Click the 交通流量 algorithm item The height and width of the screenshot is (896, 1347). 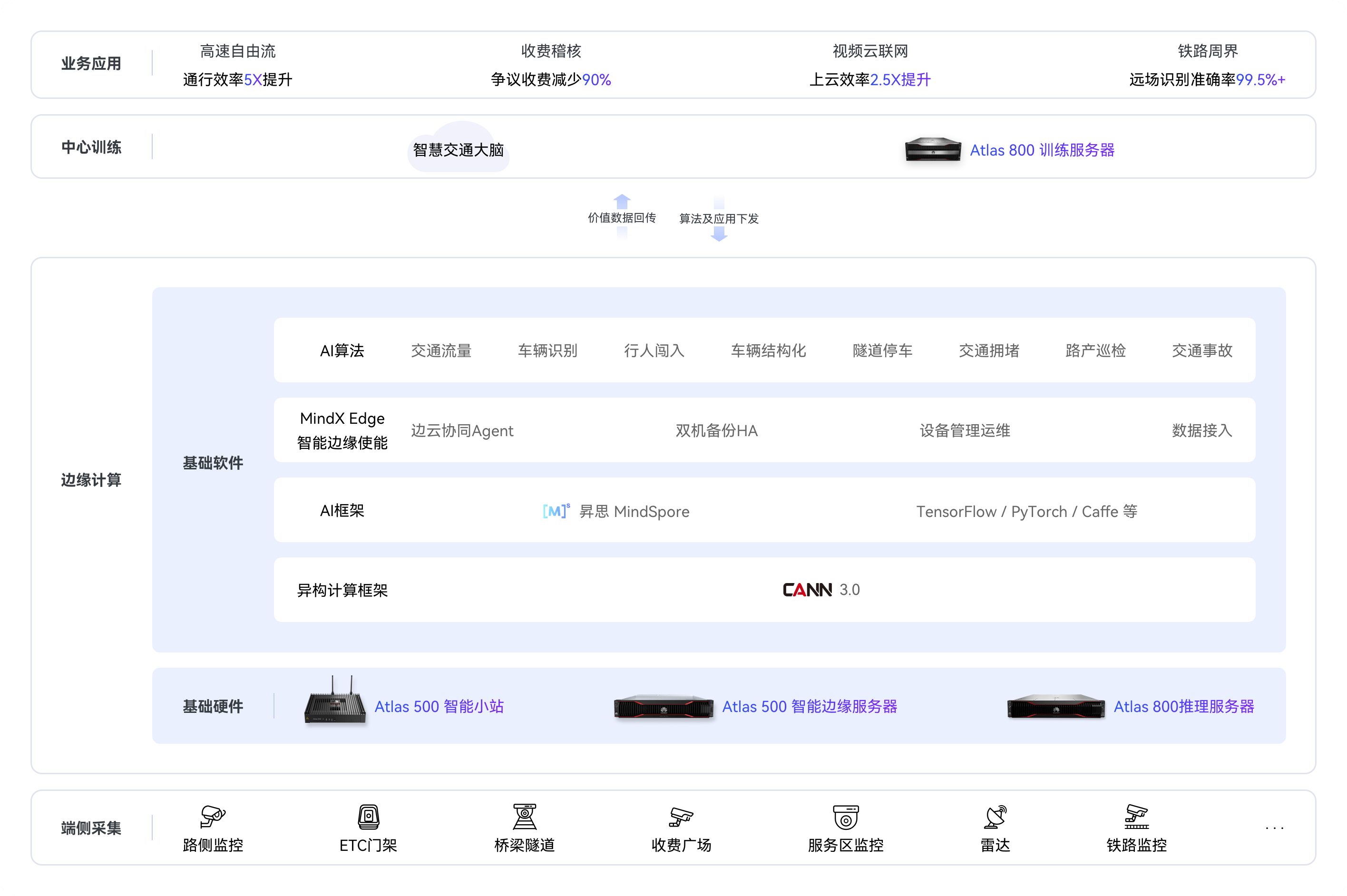[x=441, y=351]
